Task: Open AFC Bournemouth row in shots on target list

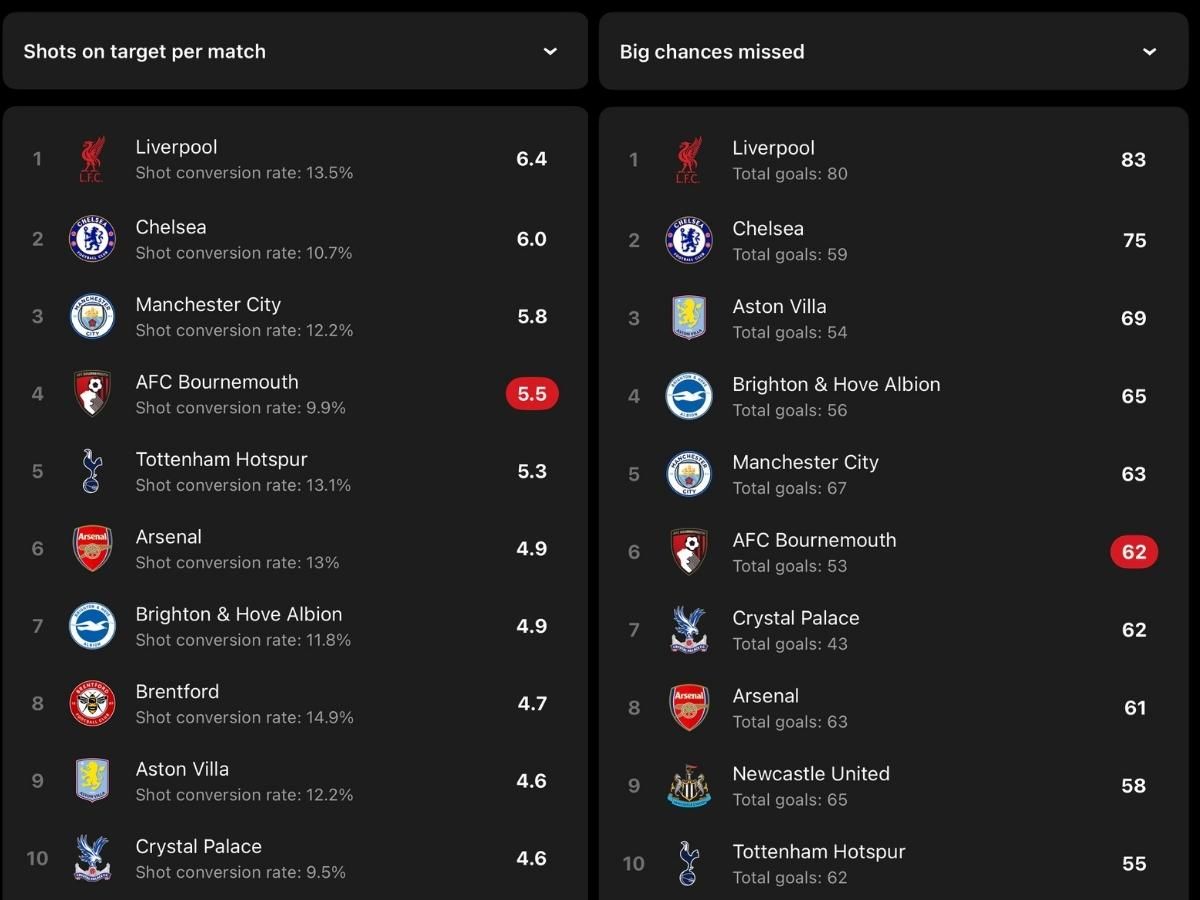Action: pyautogui.click(x=295, y=394)
